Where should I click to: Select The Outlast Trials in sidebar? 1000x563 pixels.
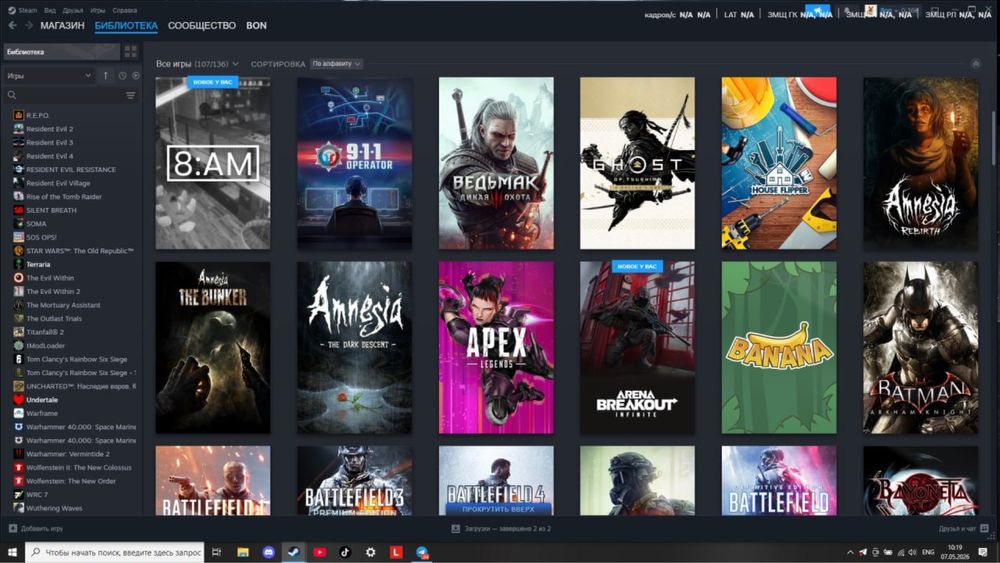pyautogui.click(x=54, y=319)
